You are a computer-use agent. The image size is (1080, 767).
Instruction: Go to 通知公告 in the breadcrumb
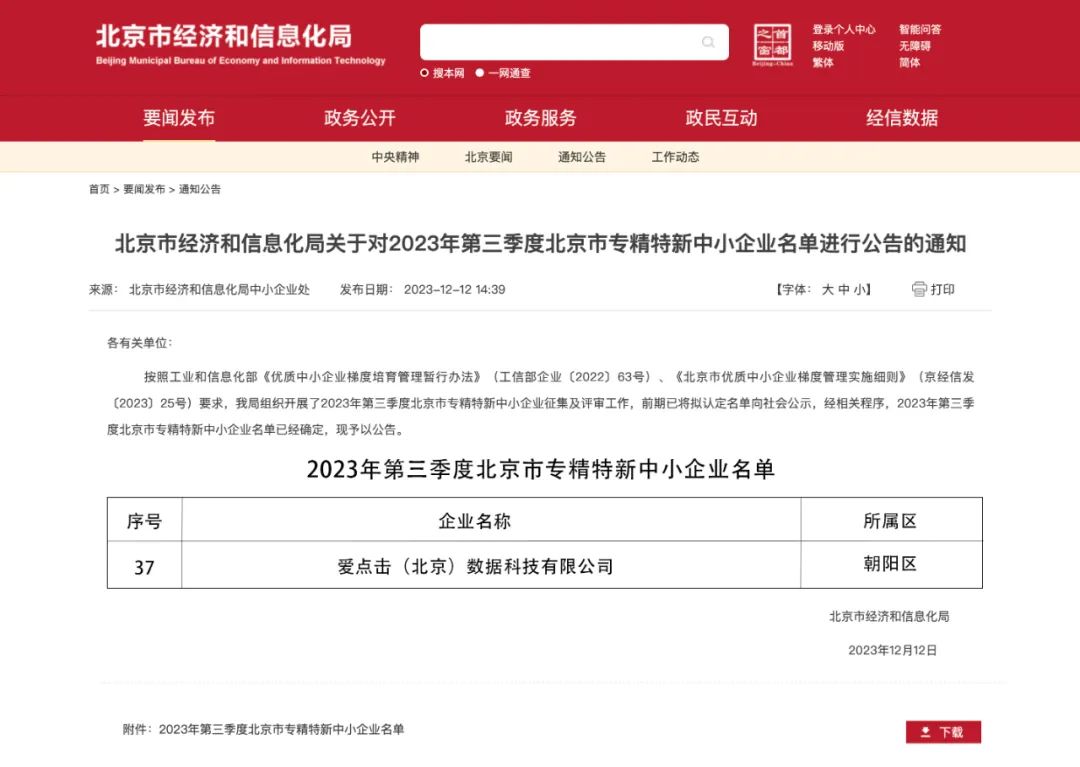point(200,189)
